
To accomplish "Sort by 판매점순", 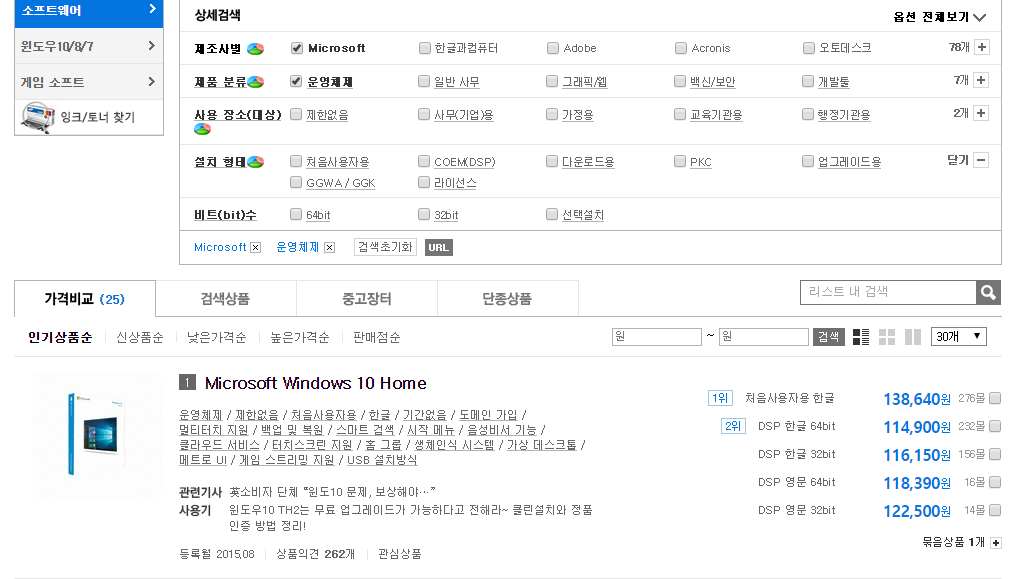I will click(376, 337).
